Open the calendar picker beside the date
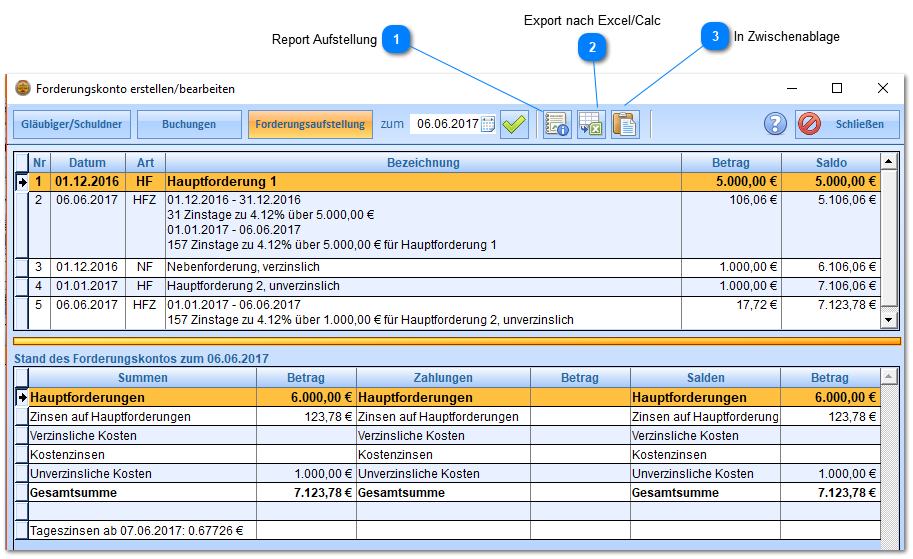 [x=488, y=125]
